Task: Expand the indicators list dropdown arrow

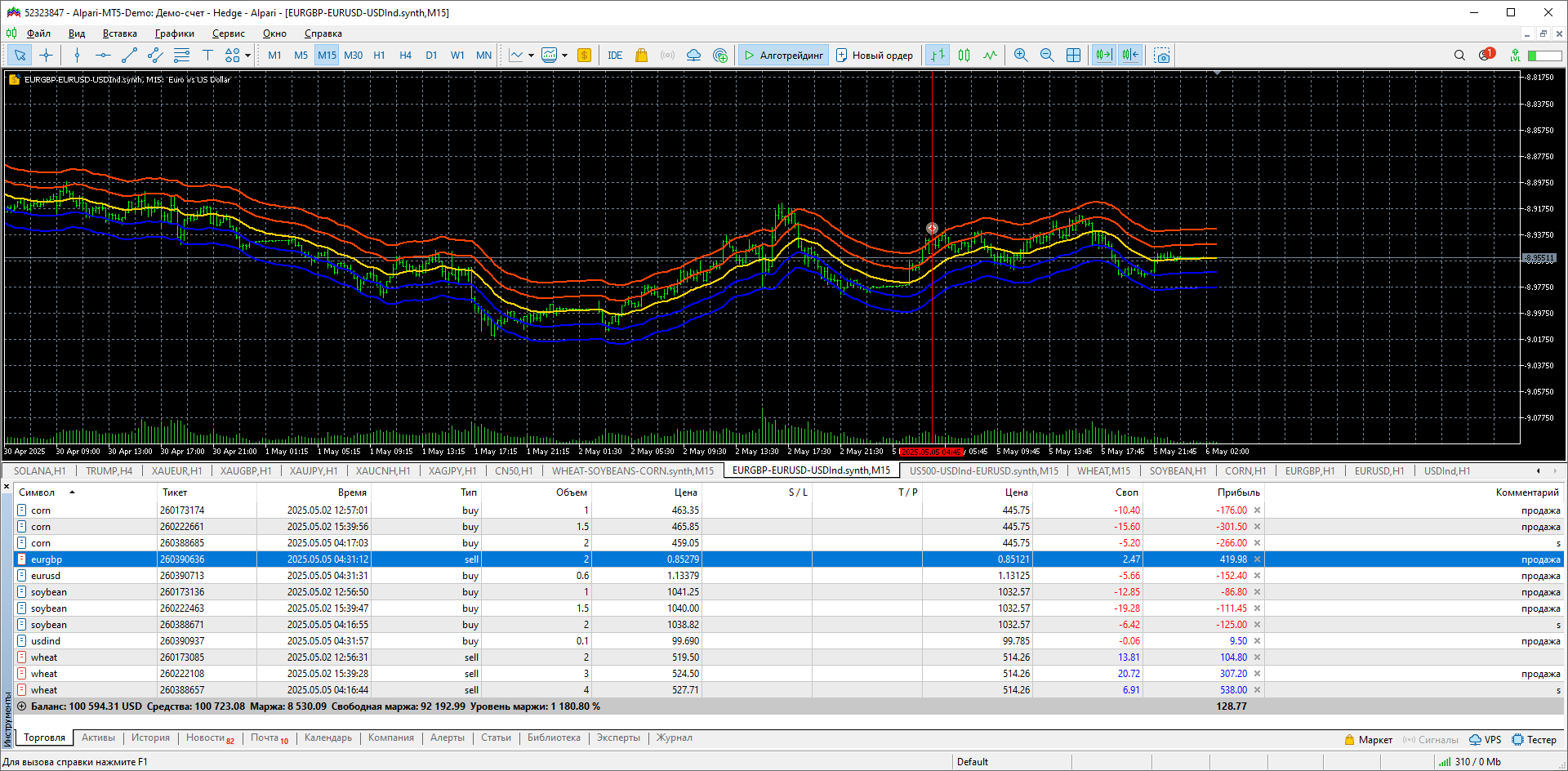Action: [x=564, y=56]
